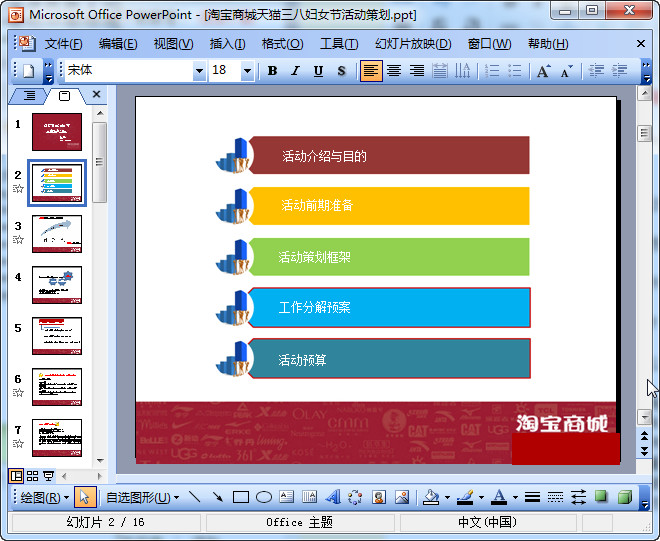
Task: Change text direction icon
Action: click(463, 71)
